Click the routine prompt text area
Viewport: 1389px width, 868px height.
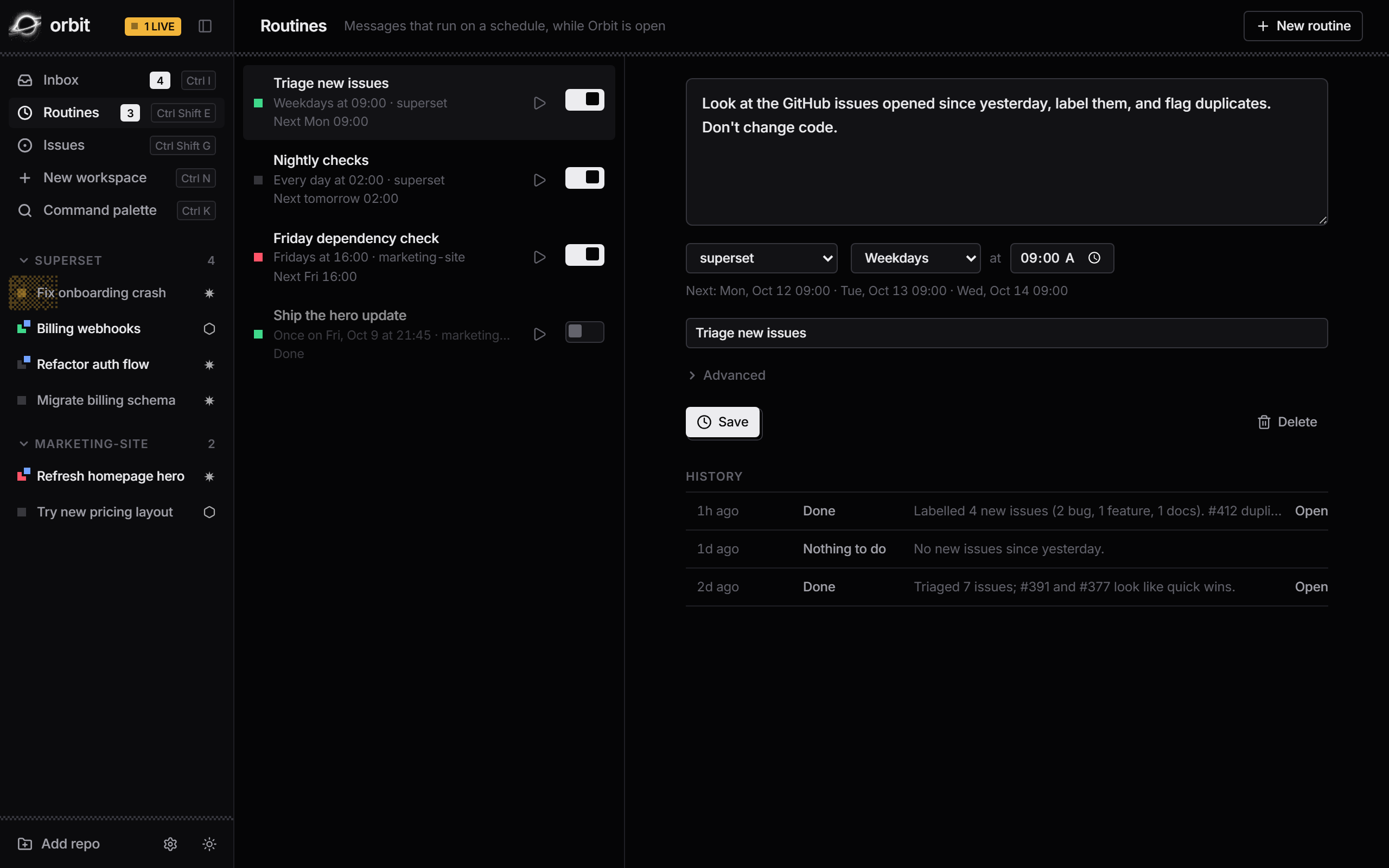(1006, 151)
